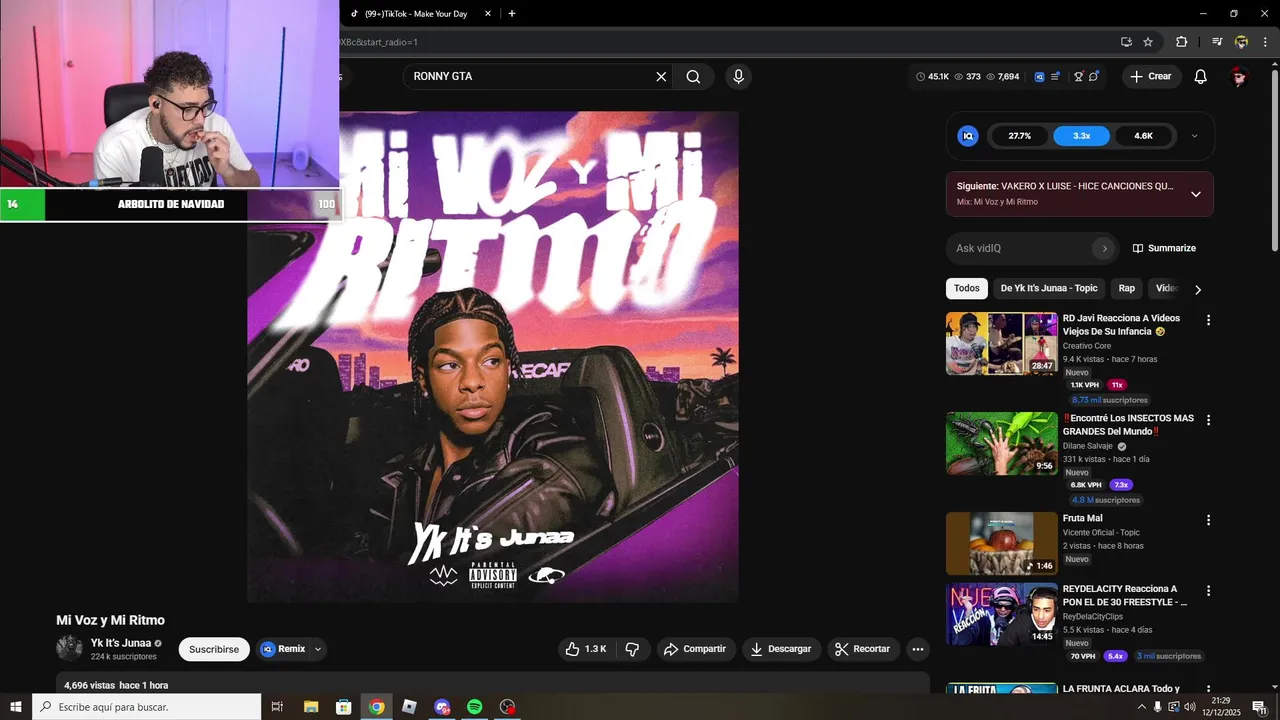
Task: Bookmark this page with the star icon
Action: (x=1148, y=42)
